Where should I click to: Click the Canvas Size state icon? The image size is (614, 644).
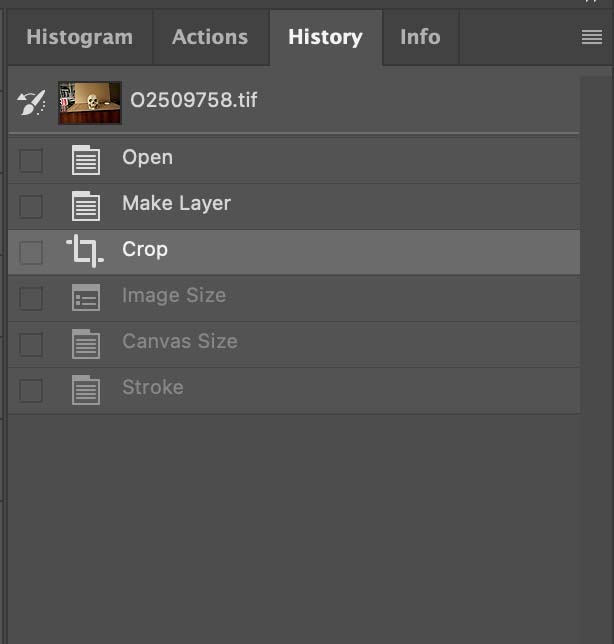86,343
